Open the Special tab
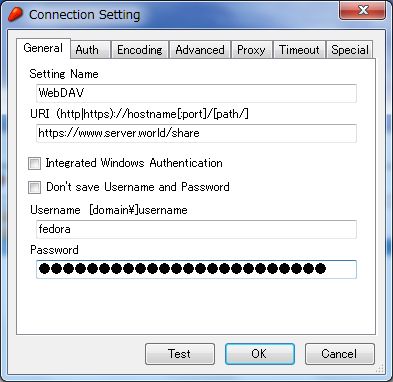 click(350, 50)
